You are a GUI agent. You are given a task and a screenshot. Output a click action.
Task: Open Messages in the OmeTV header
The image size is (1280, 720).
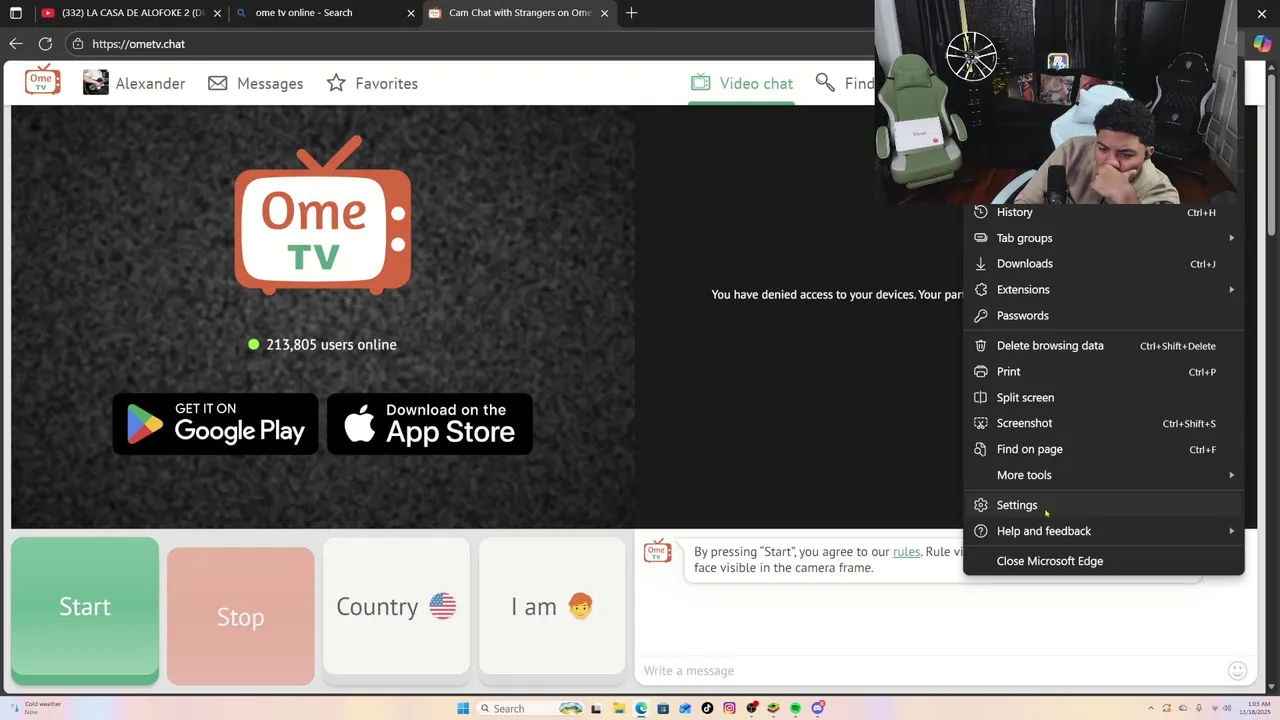[x=255, y=83]
